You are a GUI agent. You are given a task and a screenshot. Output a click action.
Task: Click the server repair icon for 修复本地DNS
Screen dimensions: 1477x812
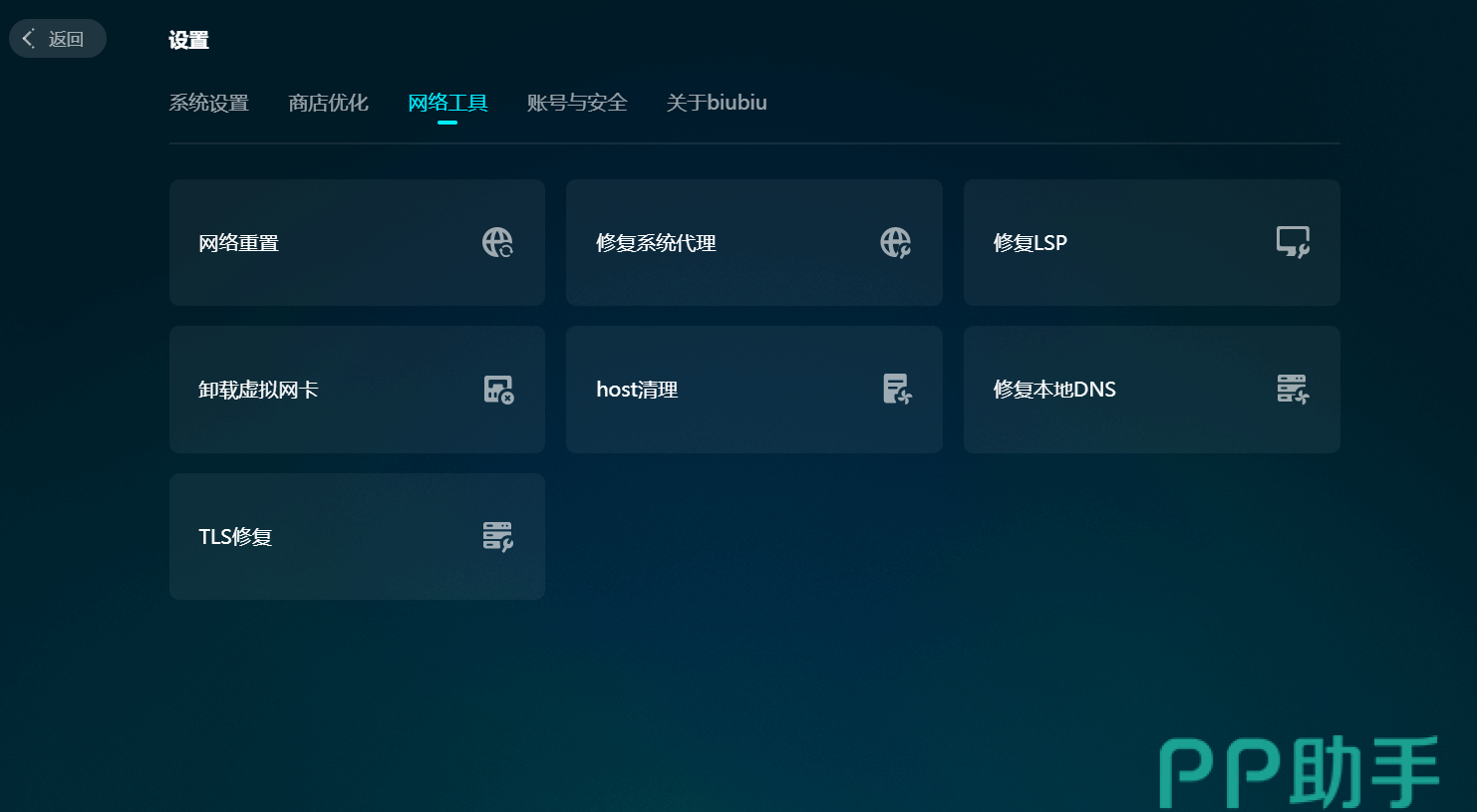[x=1293, y=390]
